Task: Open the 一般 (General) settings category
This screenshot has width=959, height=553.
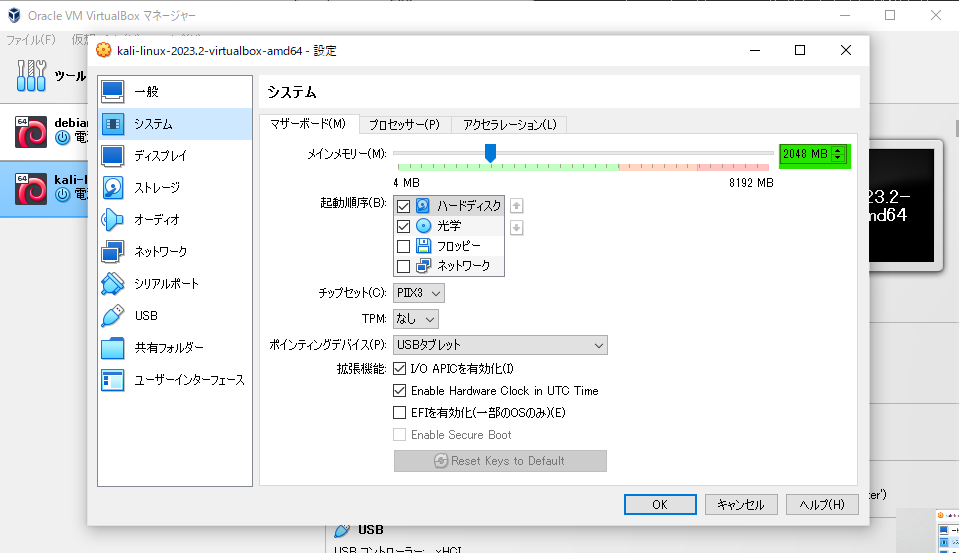Action: [175, 92]
